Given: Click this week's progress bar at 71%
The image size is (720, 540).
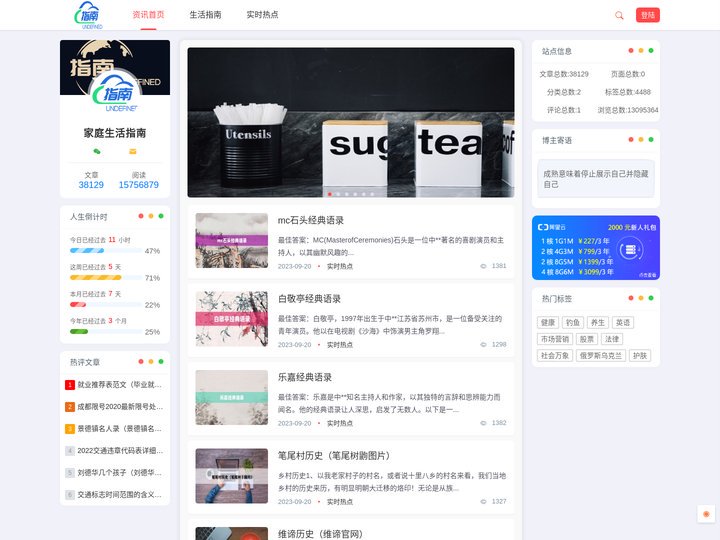Looking at the screenshot, I should point(106,278).
